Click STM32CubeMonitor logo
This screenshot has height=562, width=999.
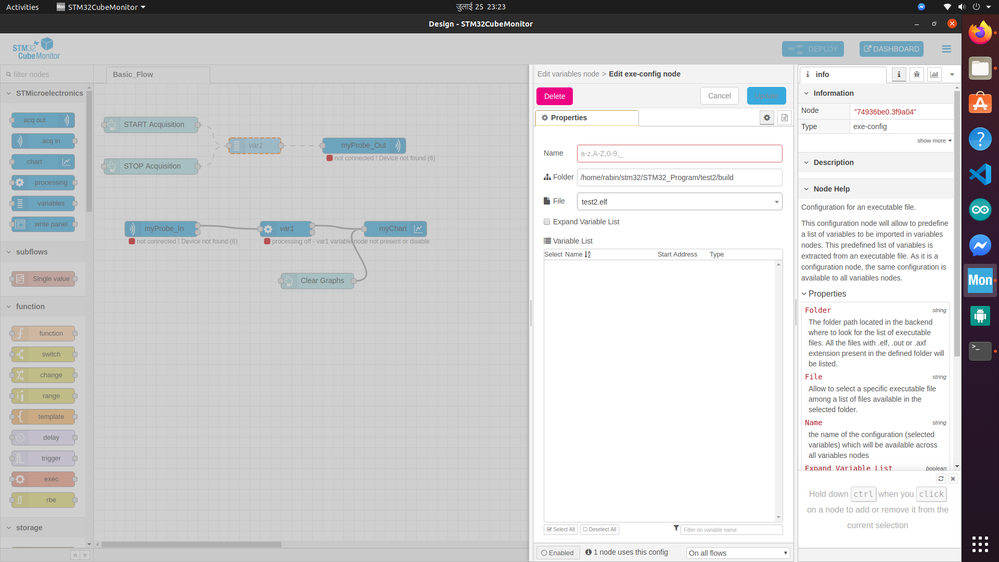36,49
